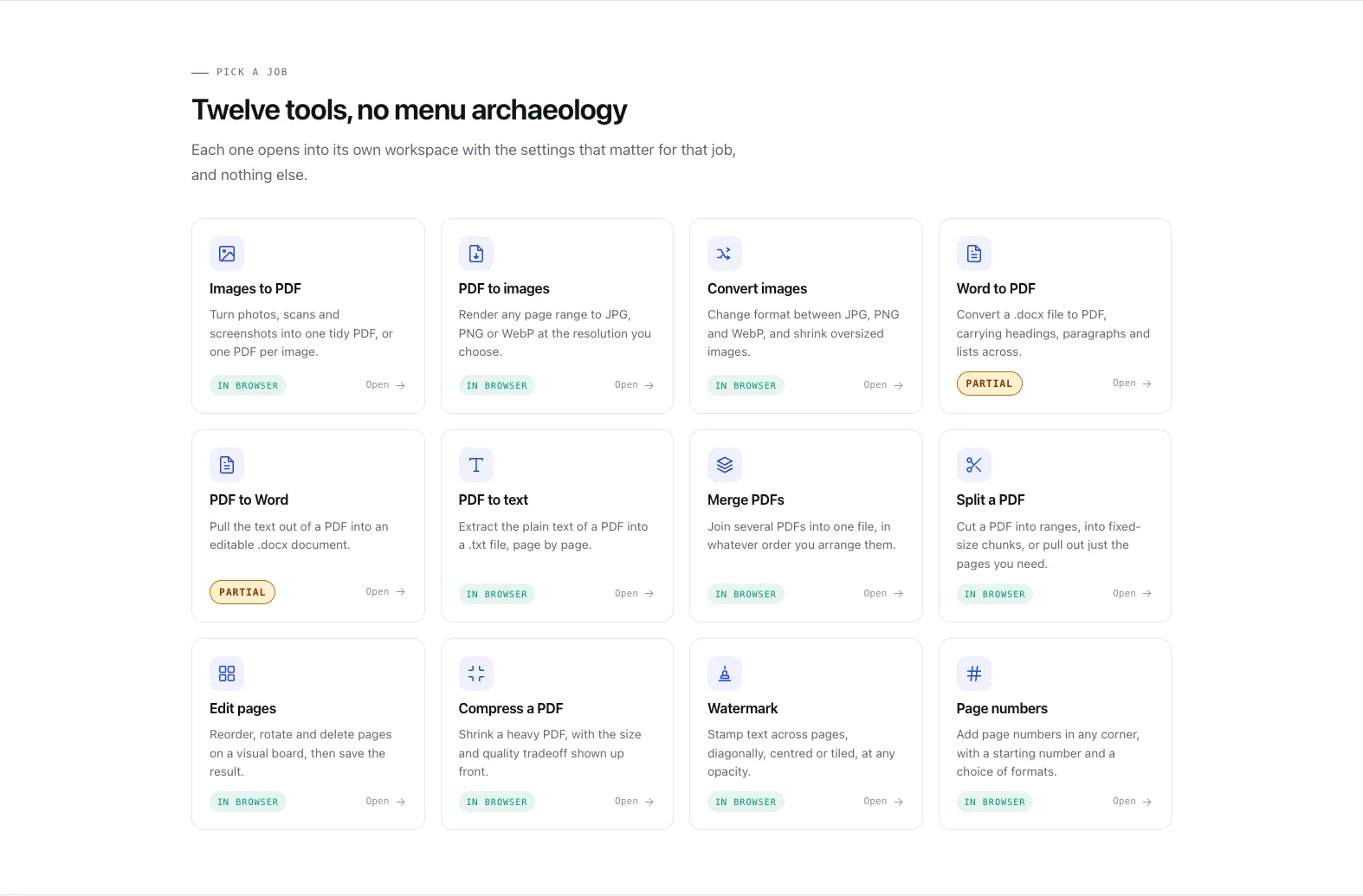Click the 'Join several PDFs into one file' description
Viewport: 1363px width, 896px height.
pyautogui.click(x=802, y=536)
